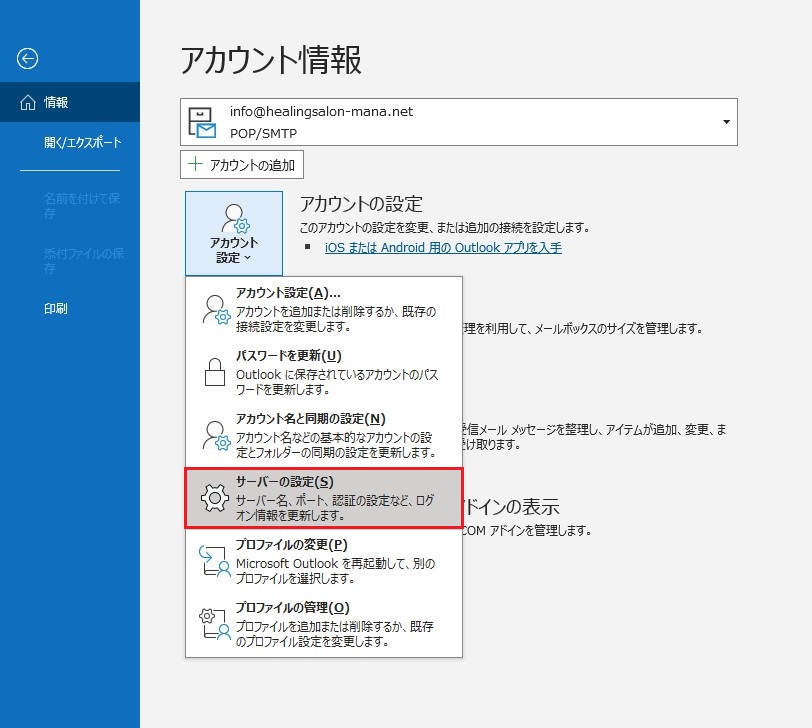Click the info@healingsalon-mana.net account address
The width and height of the screenshot is (812, 728).
(x=321, y=112)
